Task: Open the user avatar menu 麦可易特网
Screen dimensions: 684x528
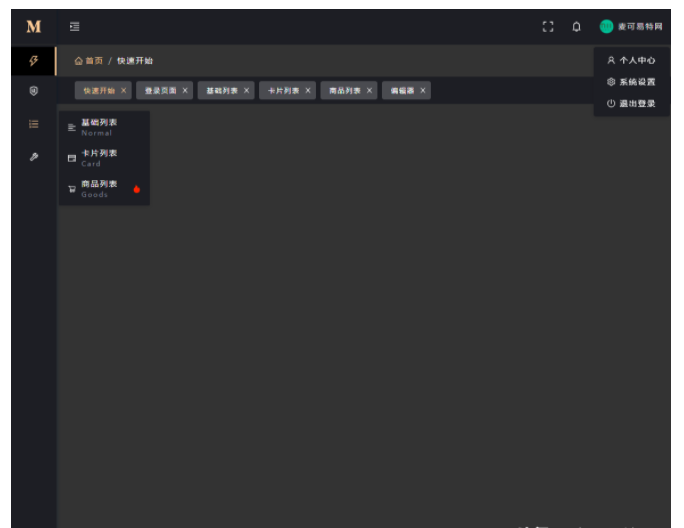Action: [631, 27]
